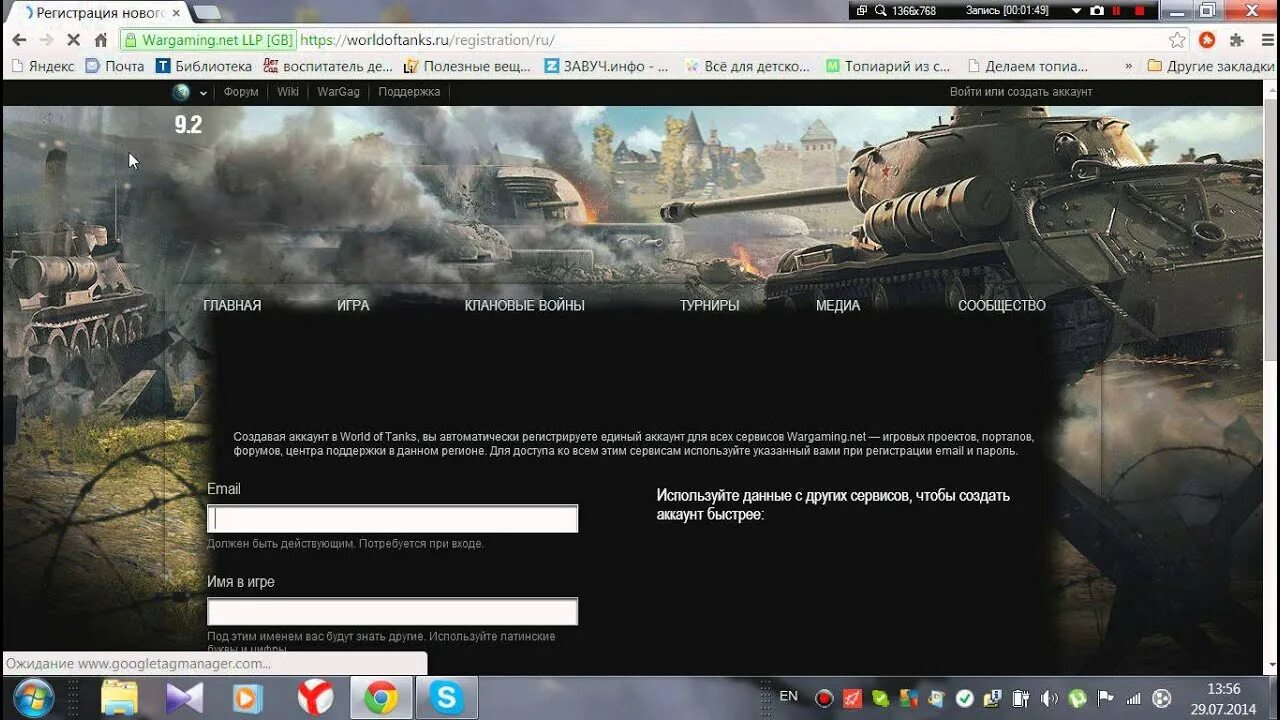Click Chrome's forward arrow

46,40
